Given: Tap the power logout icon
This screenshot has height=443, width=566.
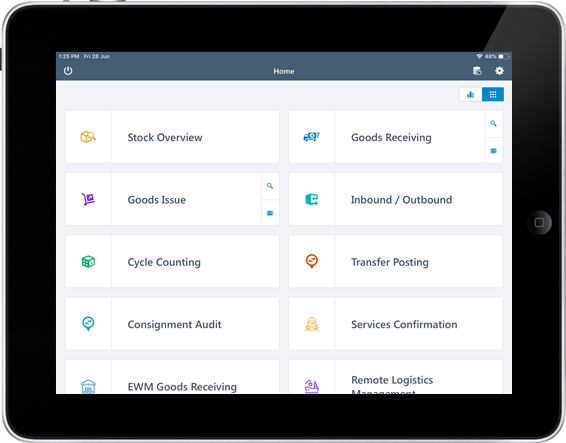Looking at the screenshot, I should (68, 71).
